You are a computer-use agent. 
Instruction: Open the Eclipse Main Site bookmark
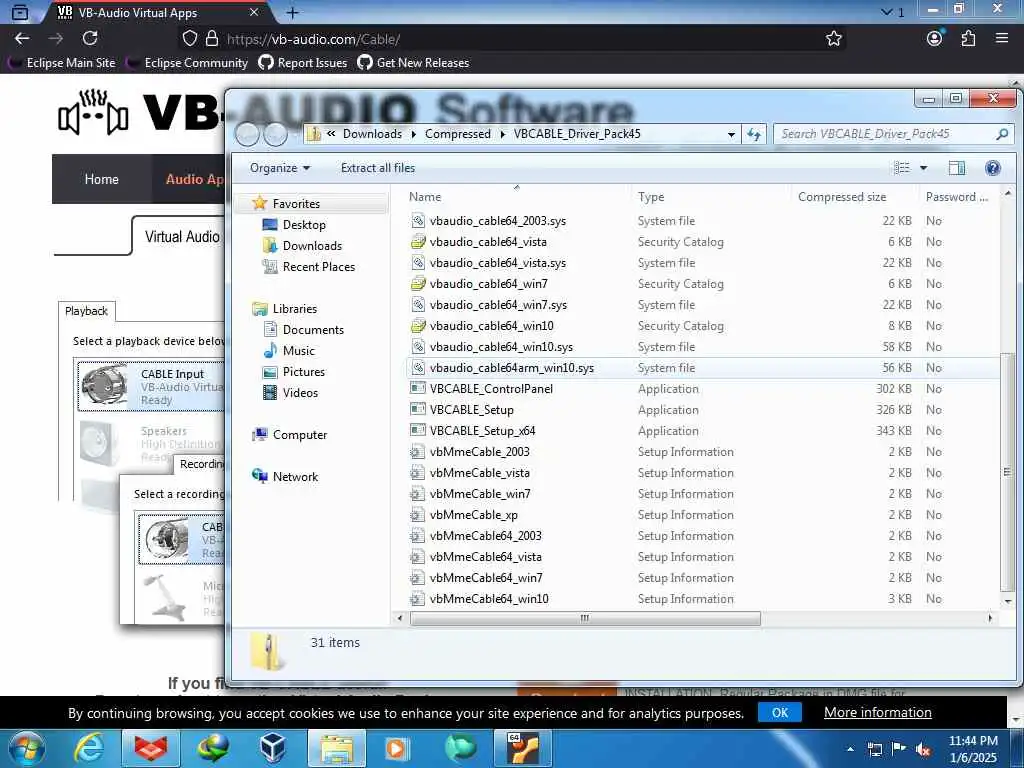tap(63, 63)
